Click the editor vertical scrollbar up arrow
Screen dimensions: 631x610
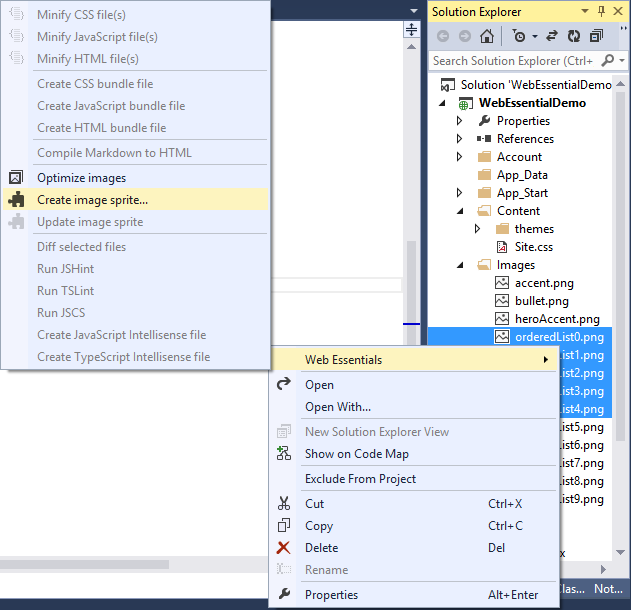[411, 47]
